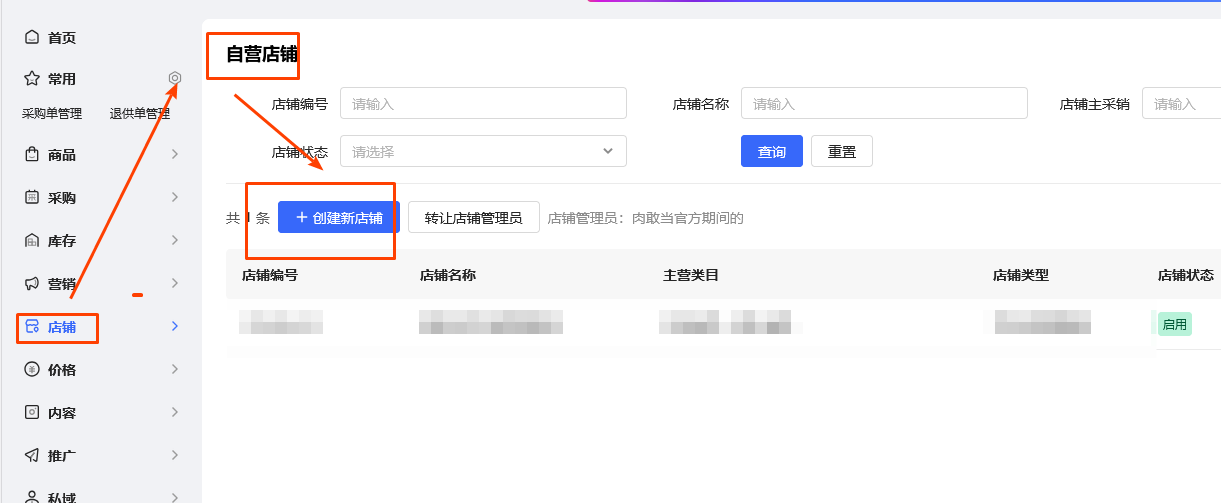The image size is (1221, 503).
Task: Open the 店铺状态 dropdown
Action: (483, 151)
